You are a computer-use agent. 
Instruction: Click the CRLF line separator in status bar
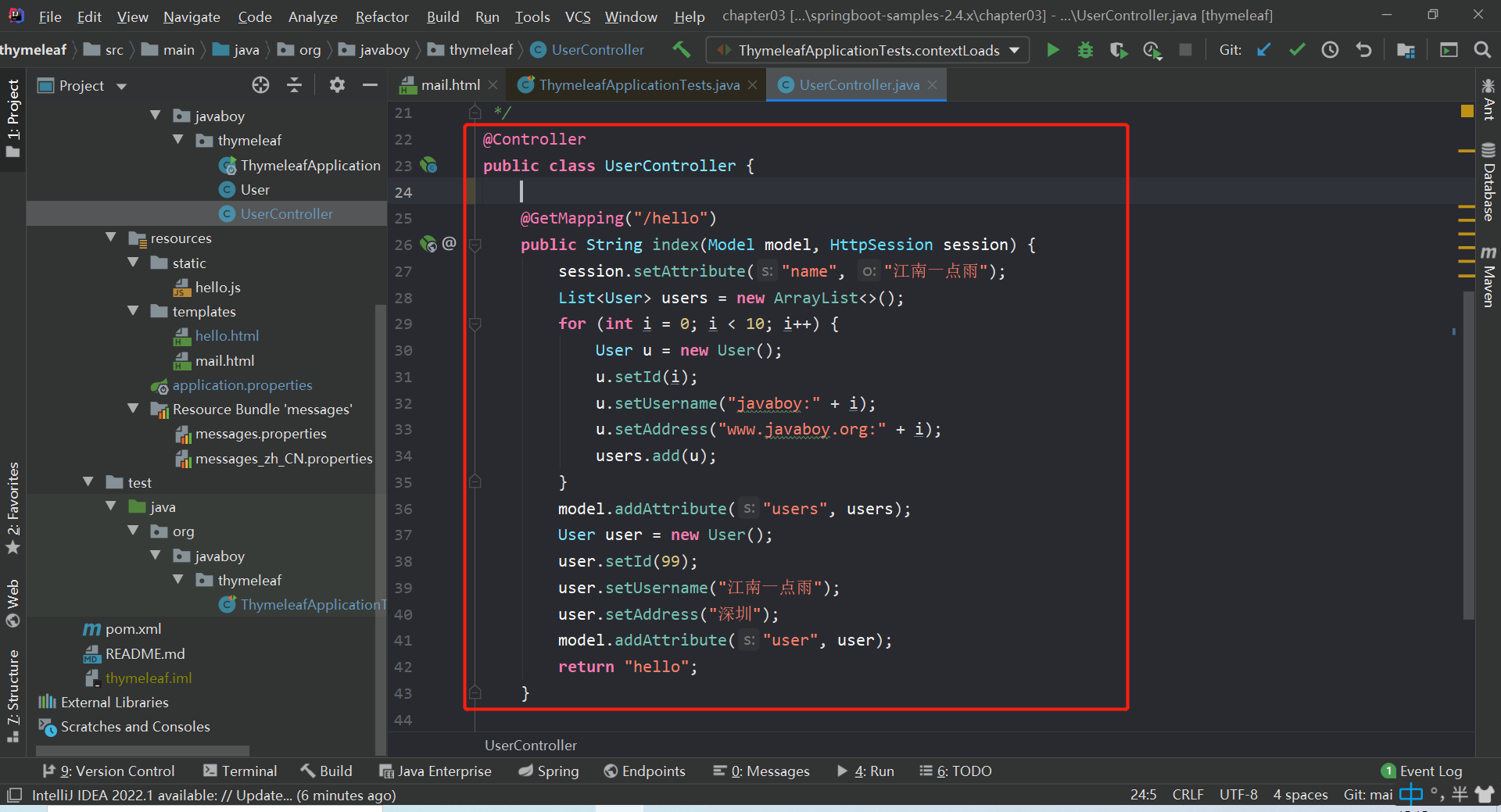[x=1188, y=795]
